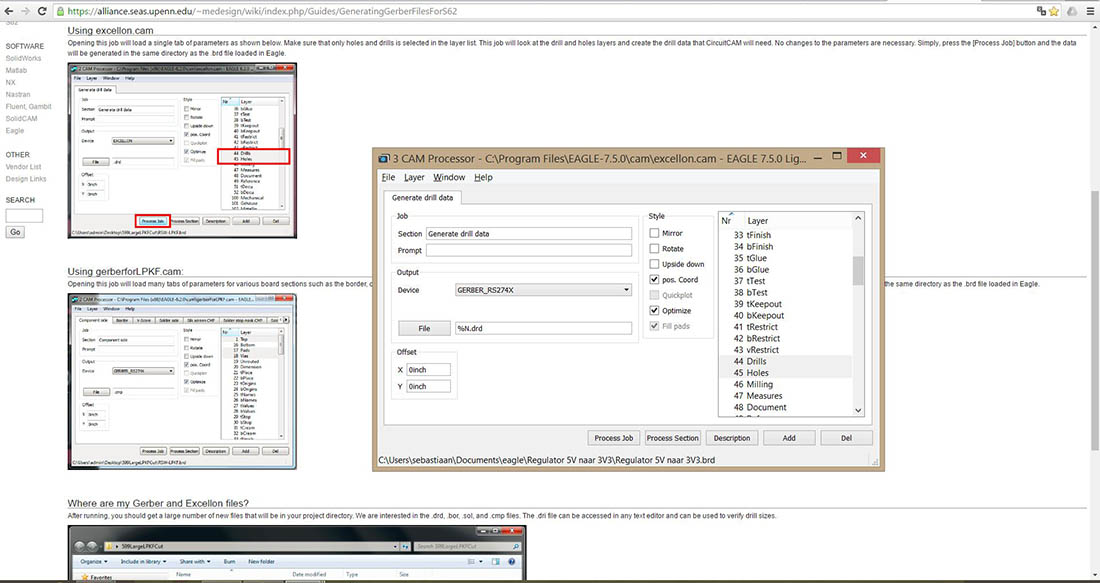Open the File menu in CAM Processor
1100x583 pixels.
(x=388, y=177)
